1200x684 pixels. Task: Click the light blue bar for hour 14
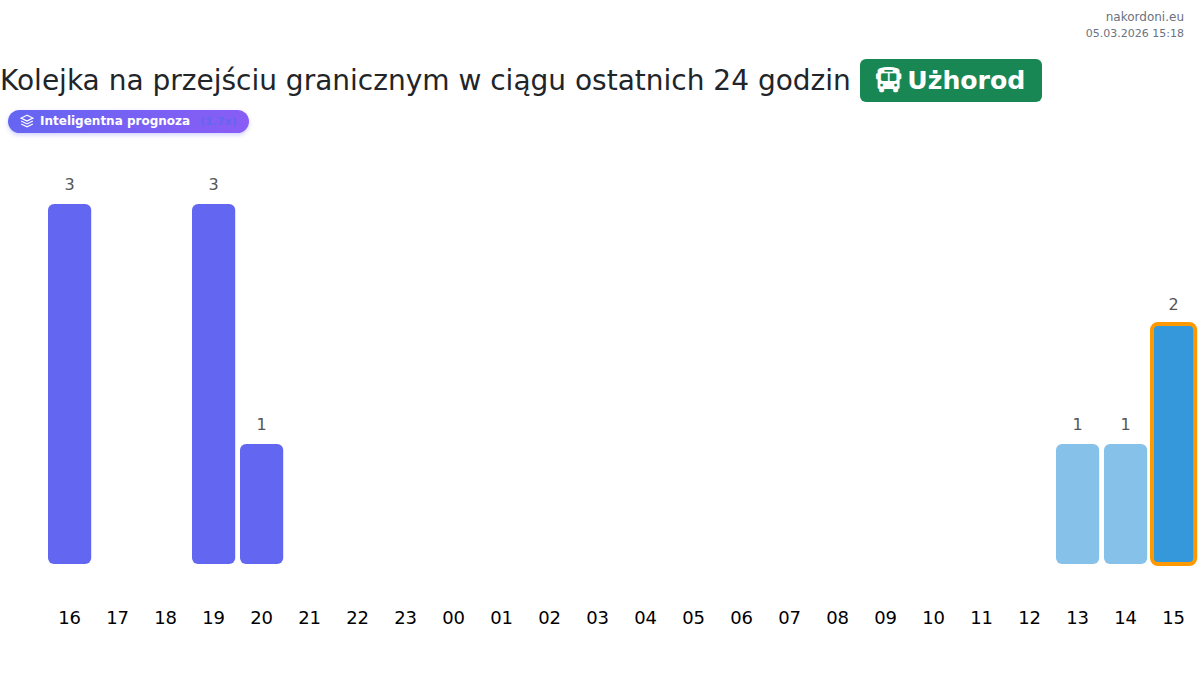point(1125,504)
